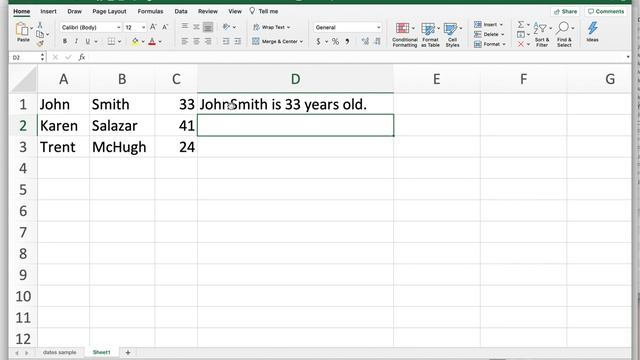Increase font size with larger A
This screenshot has height=360, width=640.
(153, 27)
